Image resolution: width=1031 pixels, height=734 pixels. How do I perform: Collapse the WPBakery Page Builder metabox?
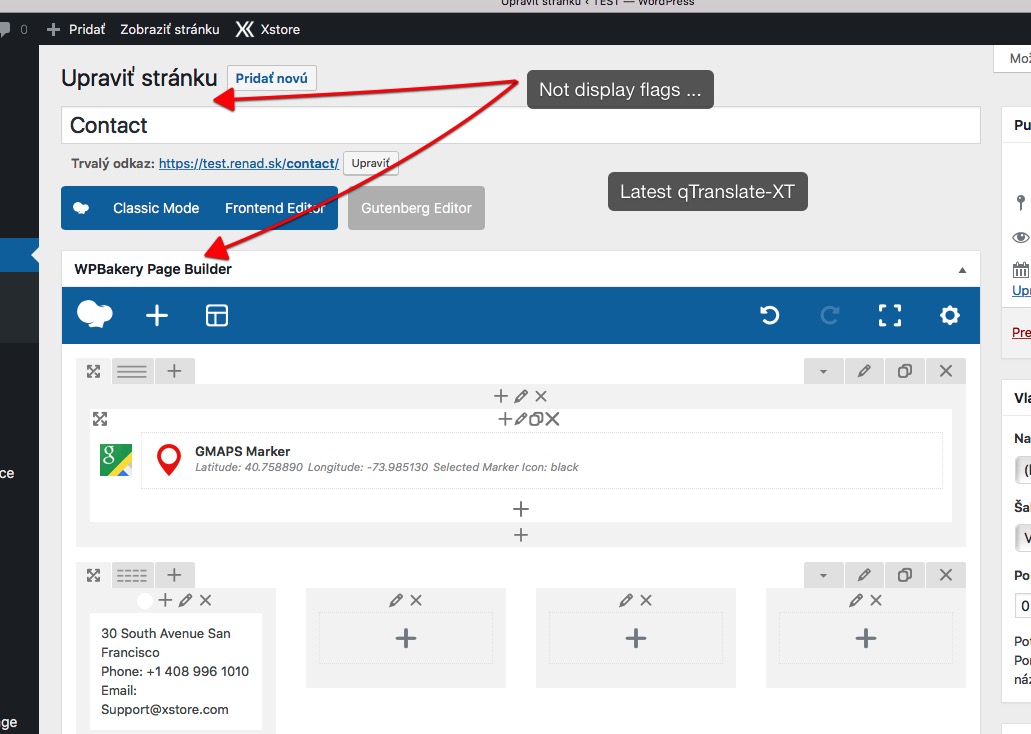point(963,268)
